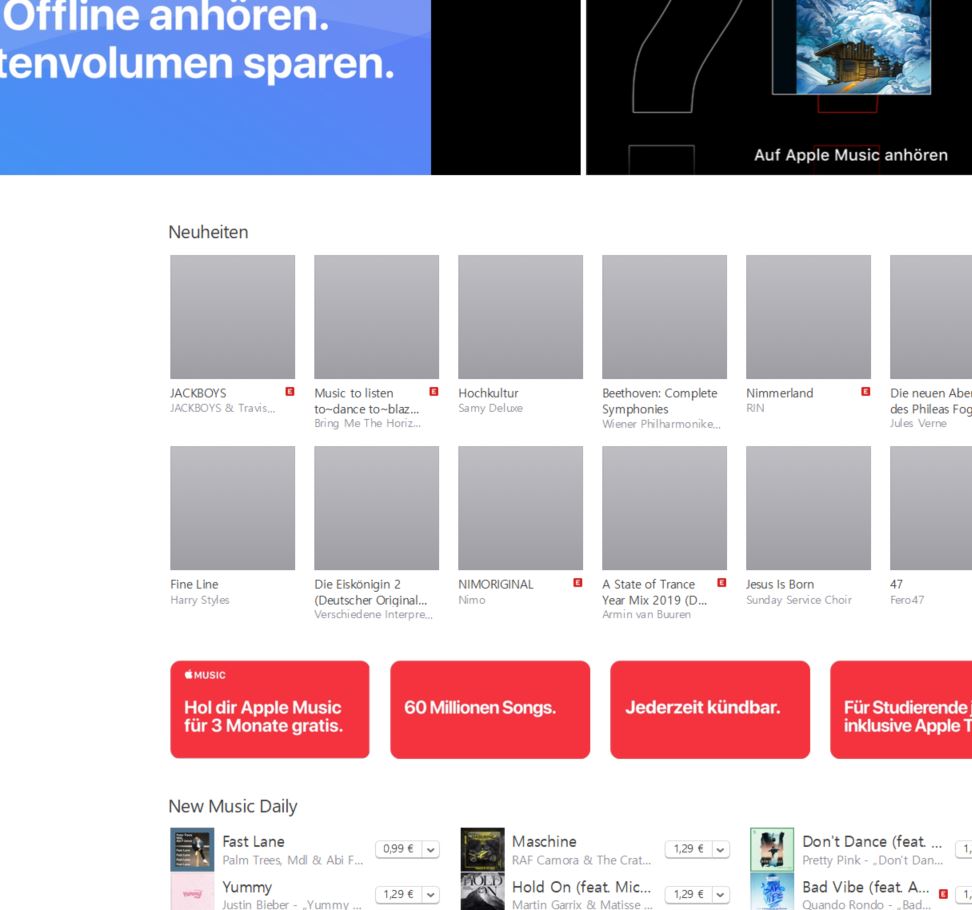Click the explicit badge beside Bad Vibe
The image size is (972, 910).
click(943, 894)
